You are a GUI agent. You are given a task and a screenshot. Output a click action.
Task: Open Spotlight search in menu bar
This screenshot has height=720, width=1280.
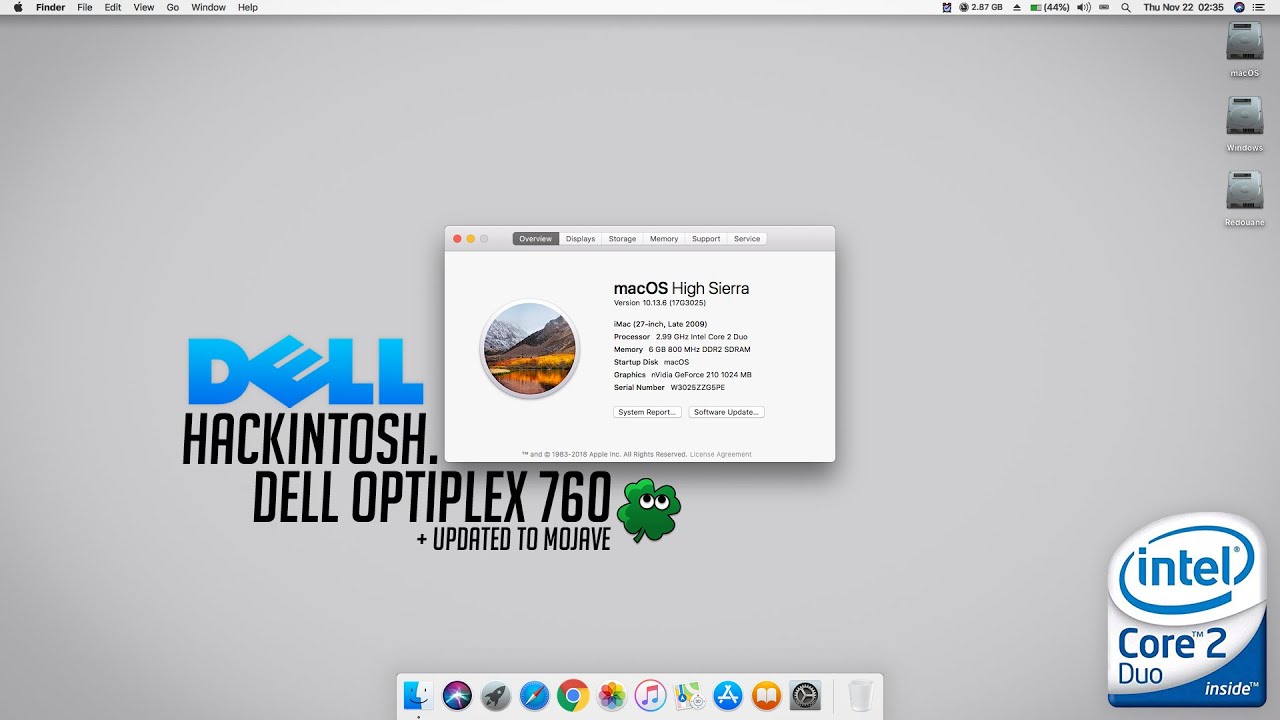tap(1126, 7)
